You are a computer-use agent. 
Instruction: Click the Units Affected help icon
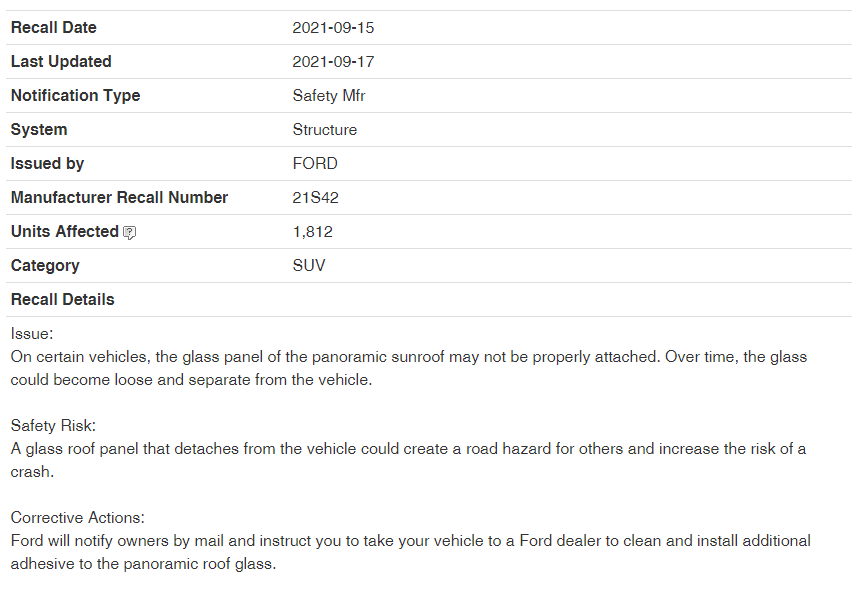[x=129, y=233]
